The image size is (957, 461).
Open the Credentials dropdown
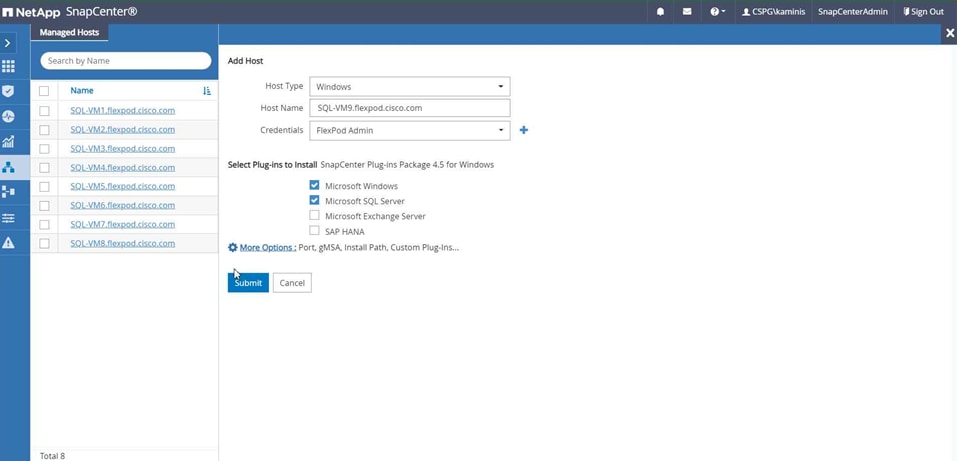coord(410,130)
